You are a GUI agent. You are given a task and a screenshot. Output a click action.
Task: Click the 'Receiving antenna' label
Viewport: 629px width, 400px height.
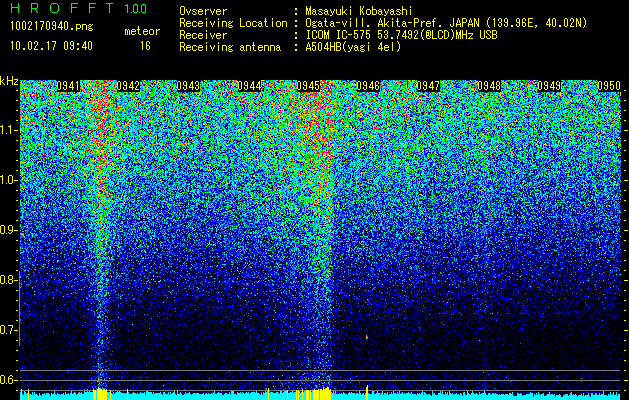(x=230, y=47)
